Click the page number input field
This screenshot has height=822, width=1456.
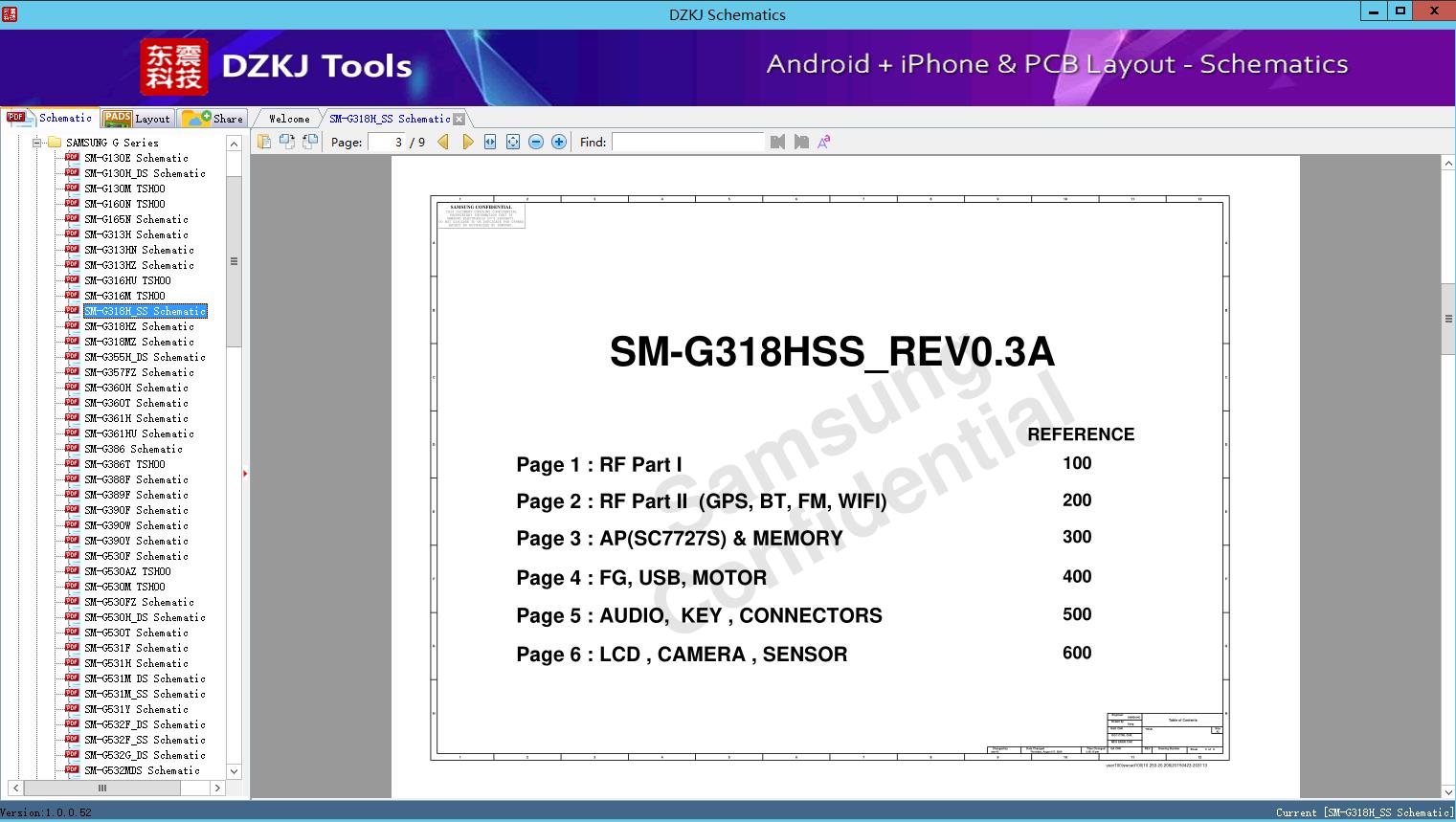(x=387, y=142)
